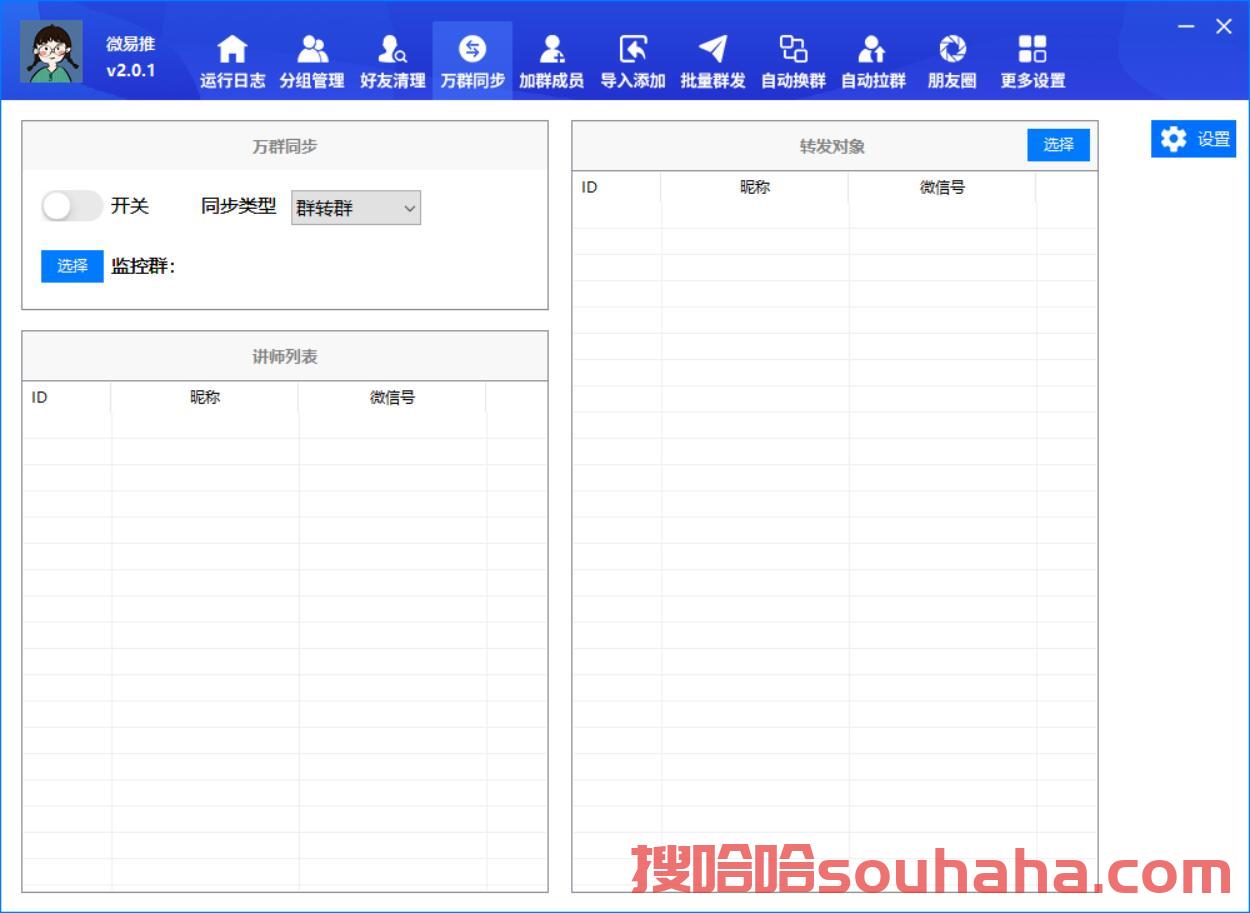The image size is (1250, 913).
Task: Click 昵称 column header in 讲师列表
Action: tap(204, 397)
